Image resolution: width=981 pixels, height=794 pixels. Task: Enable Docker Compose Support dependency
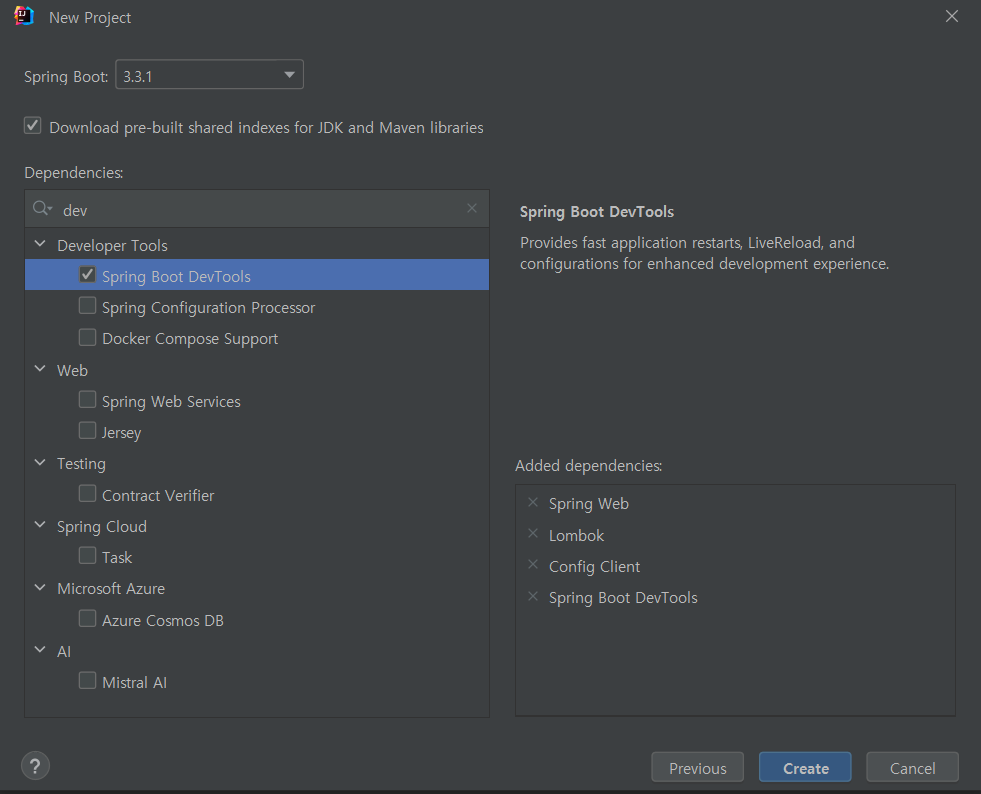tap(88, 337)
